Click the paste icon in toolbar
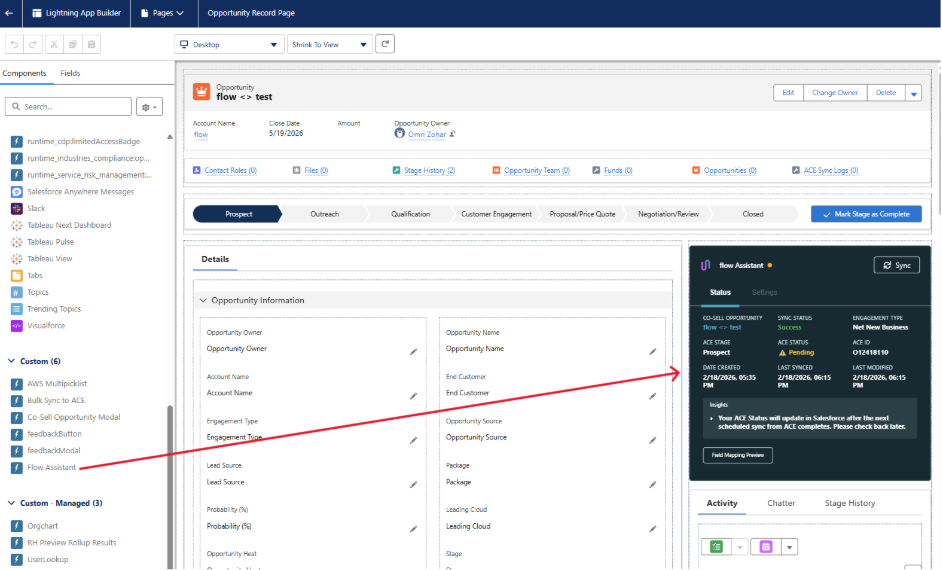Screen dimensions: 942x570 91,45
